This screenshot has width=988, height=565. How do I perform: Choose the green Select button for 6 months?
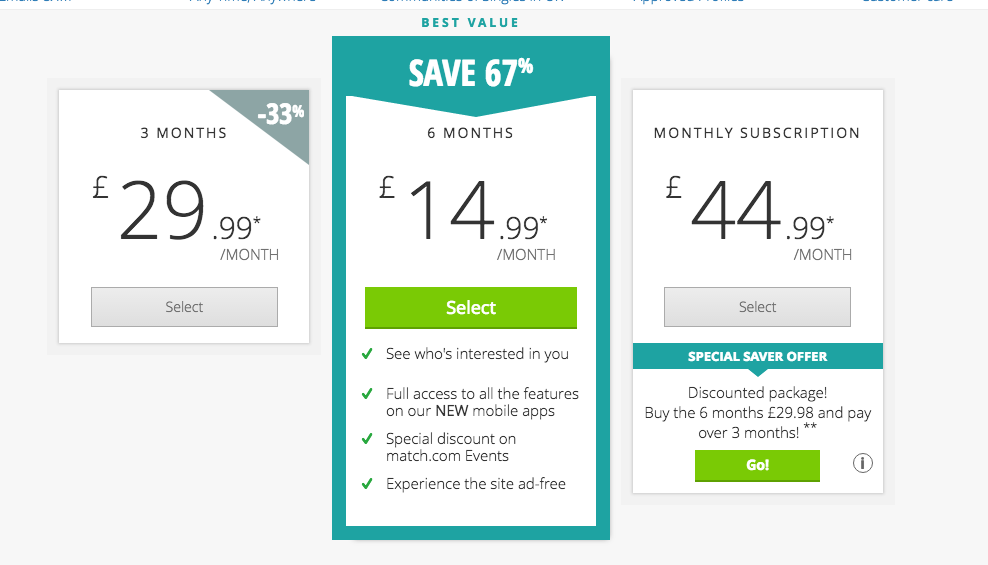(x=471, y=307)
